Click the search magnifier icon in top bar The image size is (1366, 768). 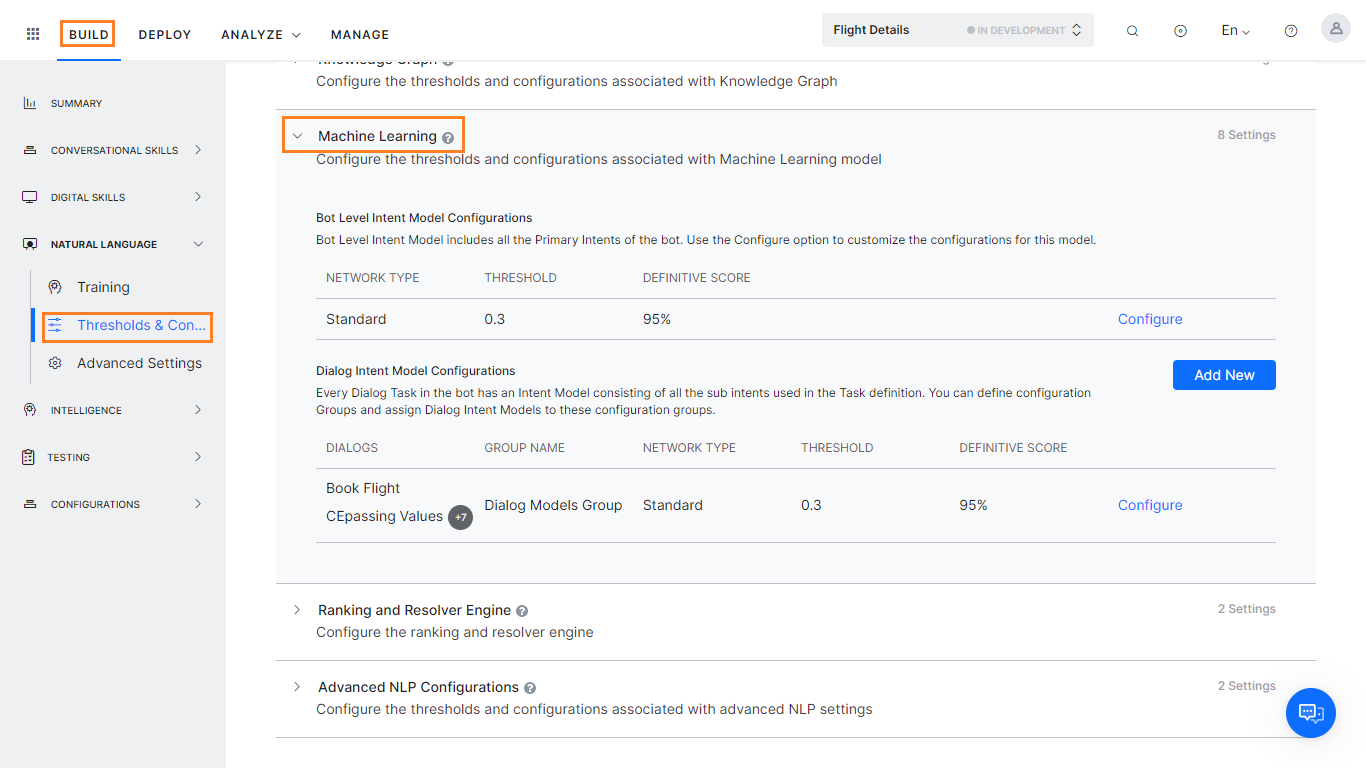[x=1132, y=30]
